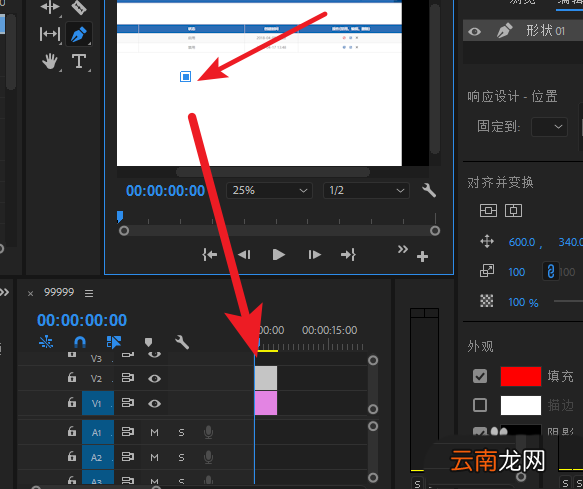Edit scale value 100
Viewport: 583px width, 489px height.
coord(516,272)
